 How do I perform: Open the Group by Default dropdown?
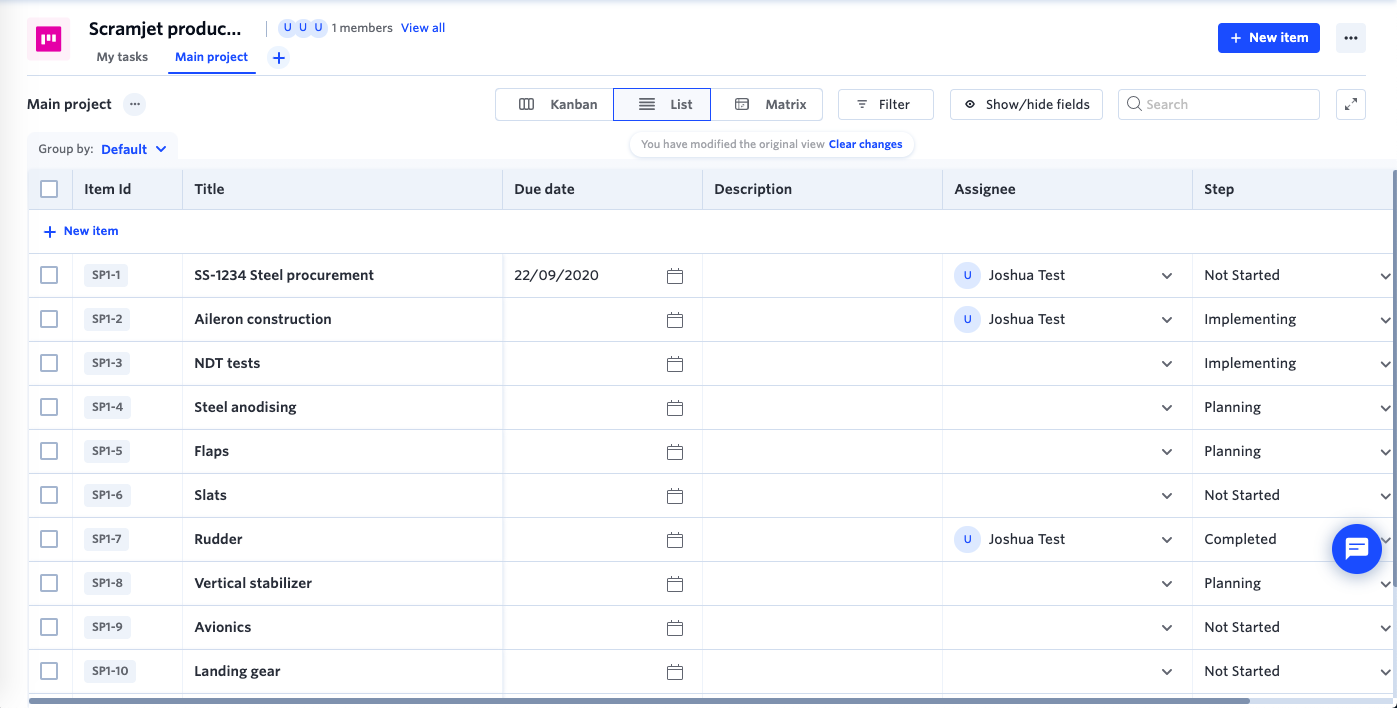(134, 149)
